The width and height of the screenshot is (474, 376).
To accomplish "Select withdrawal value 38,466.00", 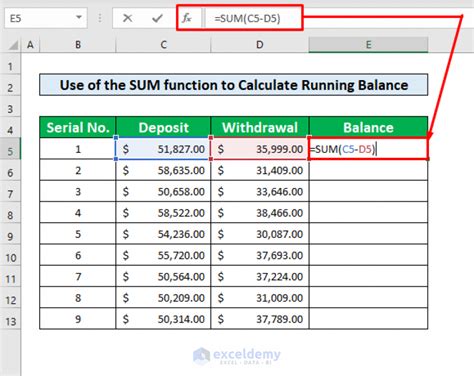I will 260,213.
